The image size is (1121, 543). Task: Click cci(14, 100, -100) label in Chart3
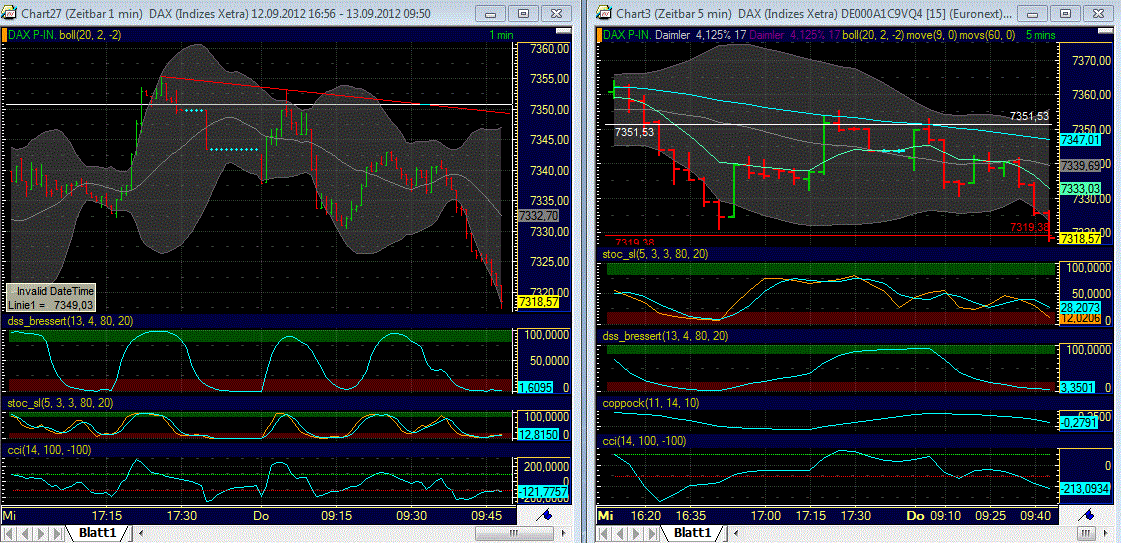pyautogui.click(x=646, y=442)
